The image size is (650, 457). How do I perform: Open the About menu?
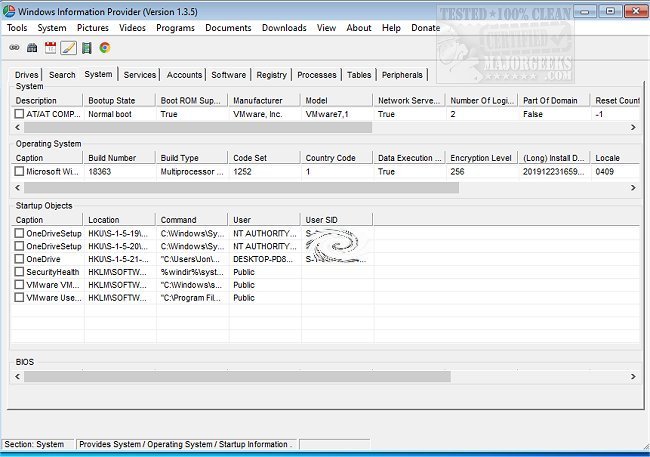pyautogui.click(x=359, y=28)
